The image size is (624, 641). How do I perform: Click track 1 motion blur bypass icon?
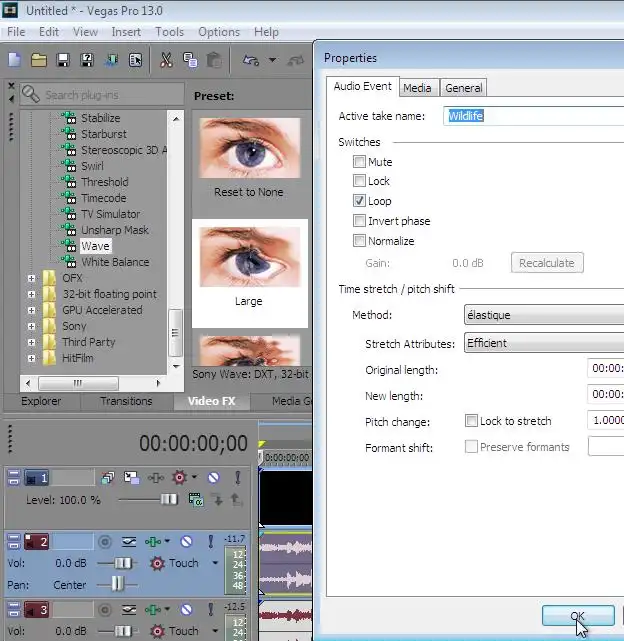[x=108, y=477]
